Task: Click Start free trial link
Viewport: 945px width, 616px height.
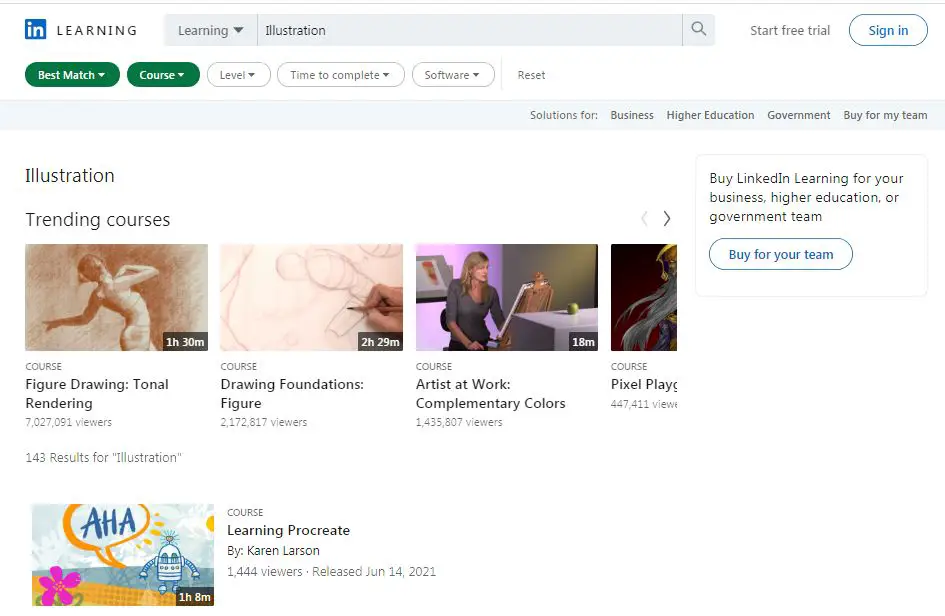Action: (790, 30)
